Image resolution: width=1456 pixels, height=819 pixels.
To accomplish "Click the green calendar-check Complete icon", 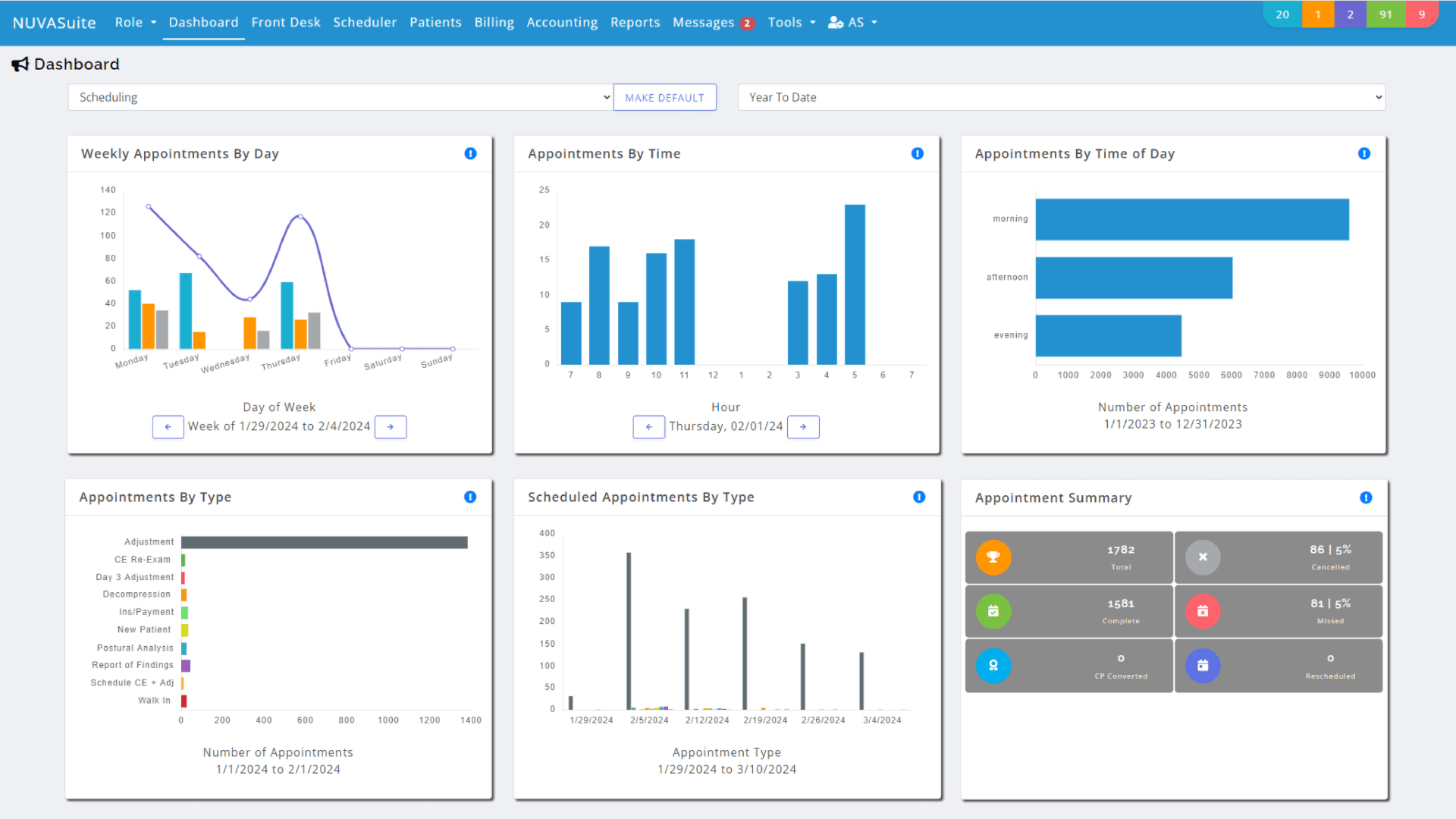I will point(993,611).
